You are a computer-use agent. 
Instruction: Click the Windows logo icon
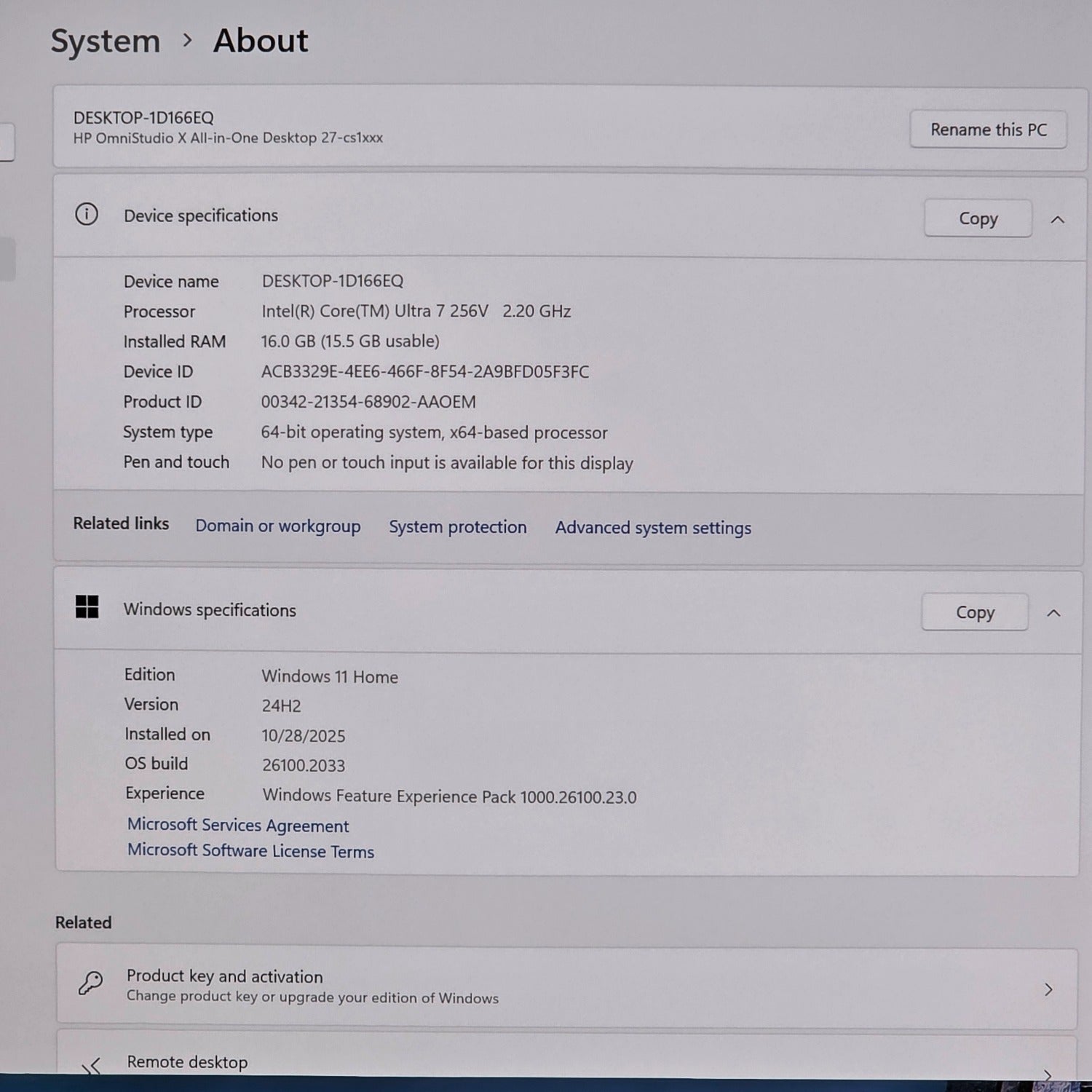pos(87,607)
